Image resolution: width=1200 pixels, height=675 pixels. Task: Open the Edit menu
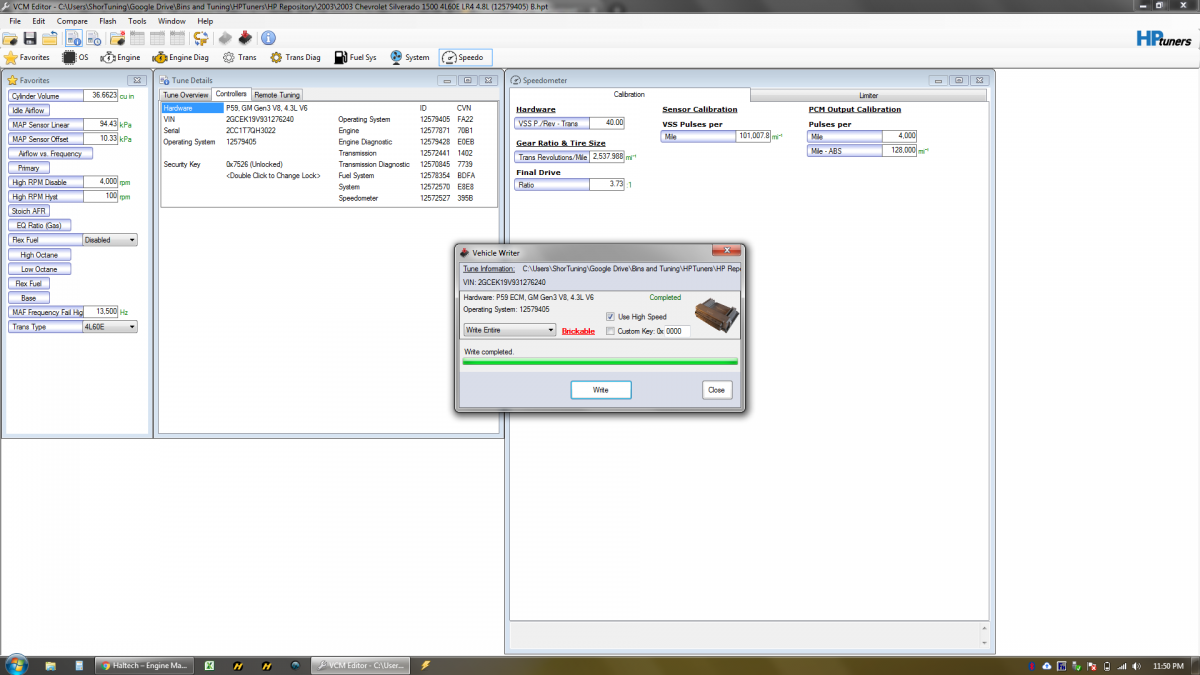[x=39, y=21]
